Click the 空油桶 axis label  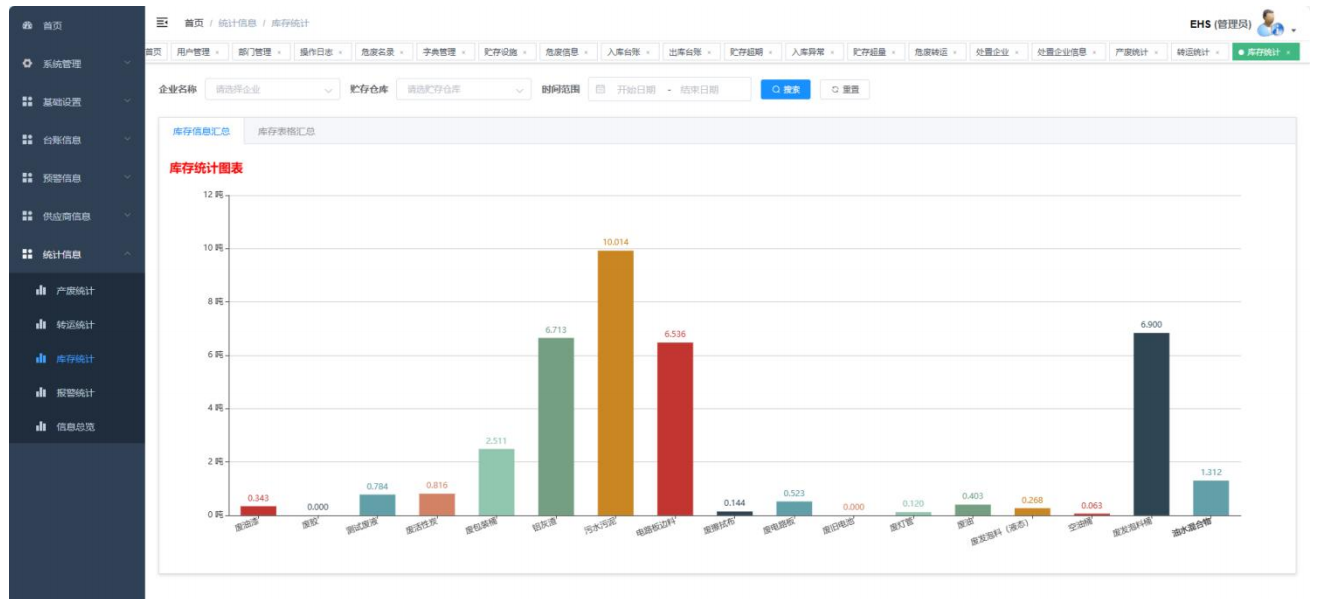pyautogui.click(x=1080, y=524)
